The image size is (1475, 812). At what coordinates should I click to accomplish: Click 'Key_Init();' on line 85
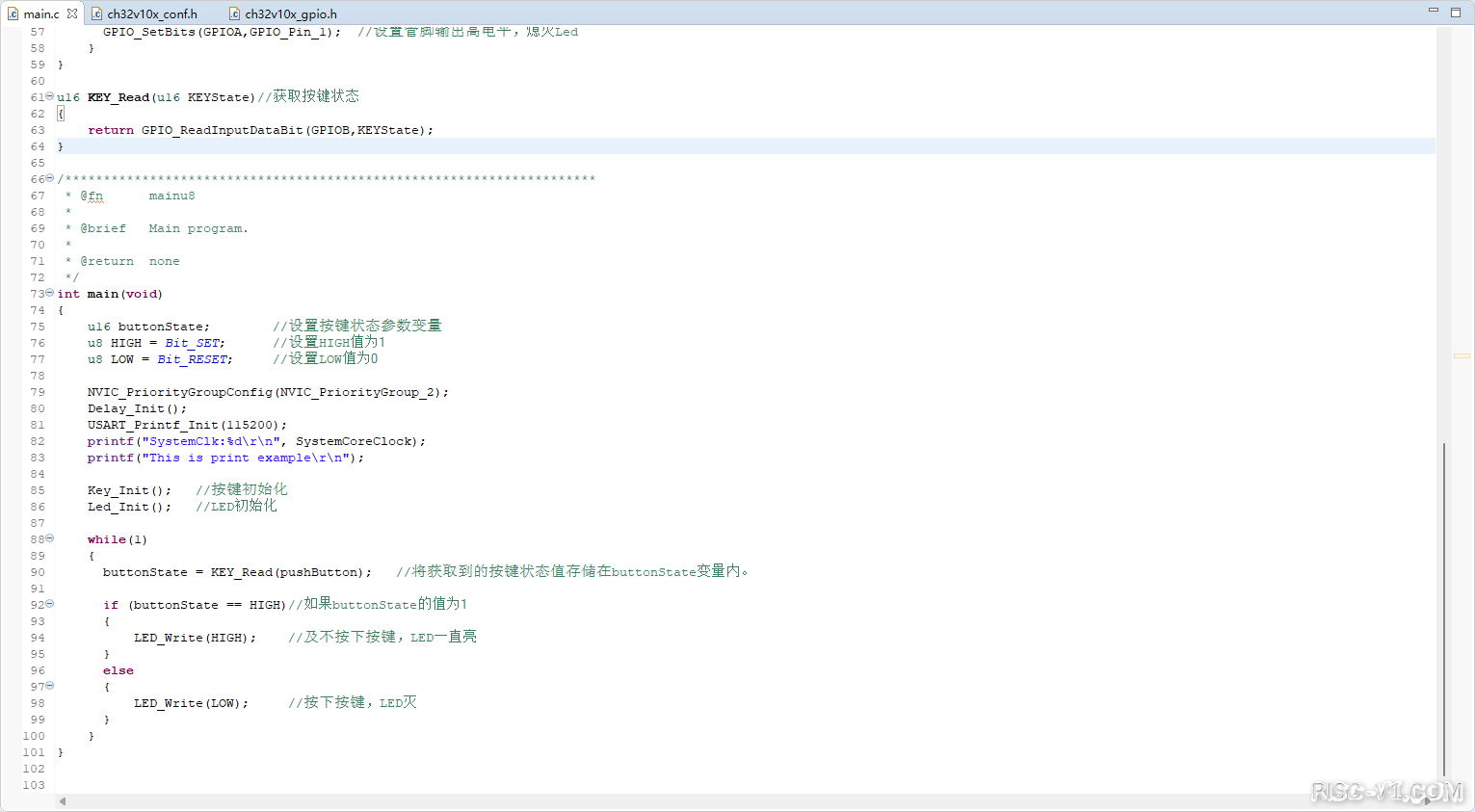[x=129, y=490]
